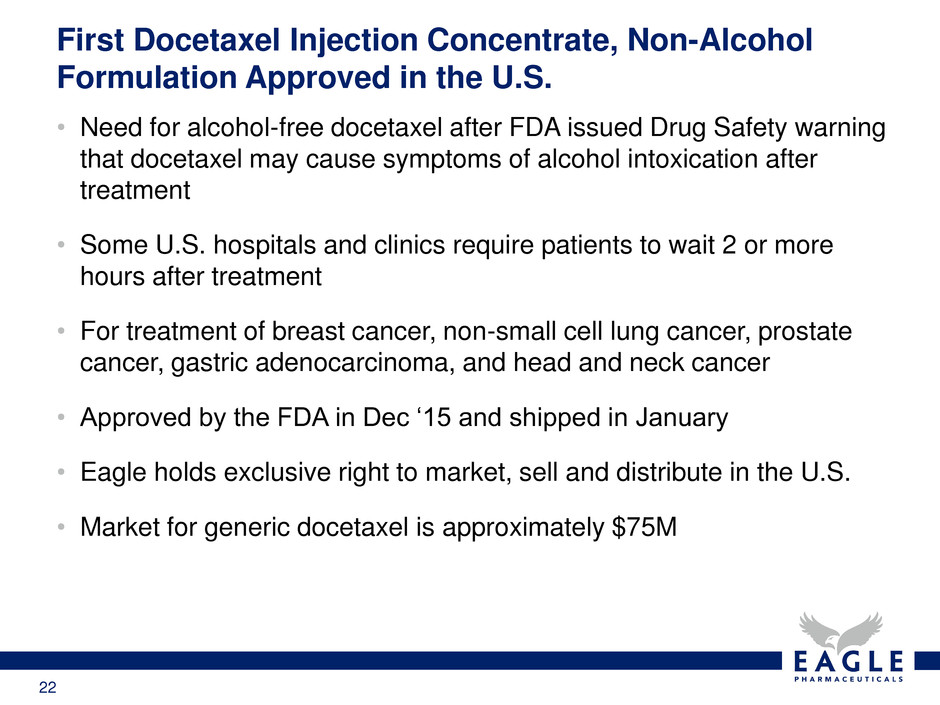Click the EAGLE wordmark text
Viewport: 940px width, 705px height.
pos(848,661)
